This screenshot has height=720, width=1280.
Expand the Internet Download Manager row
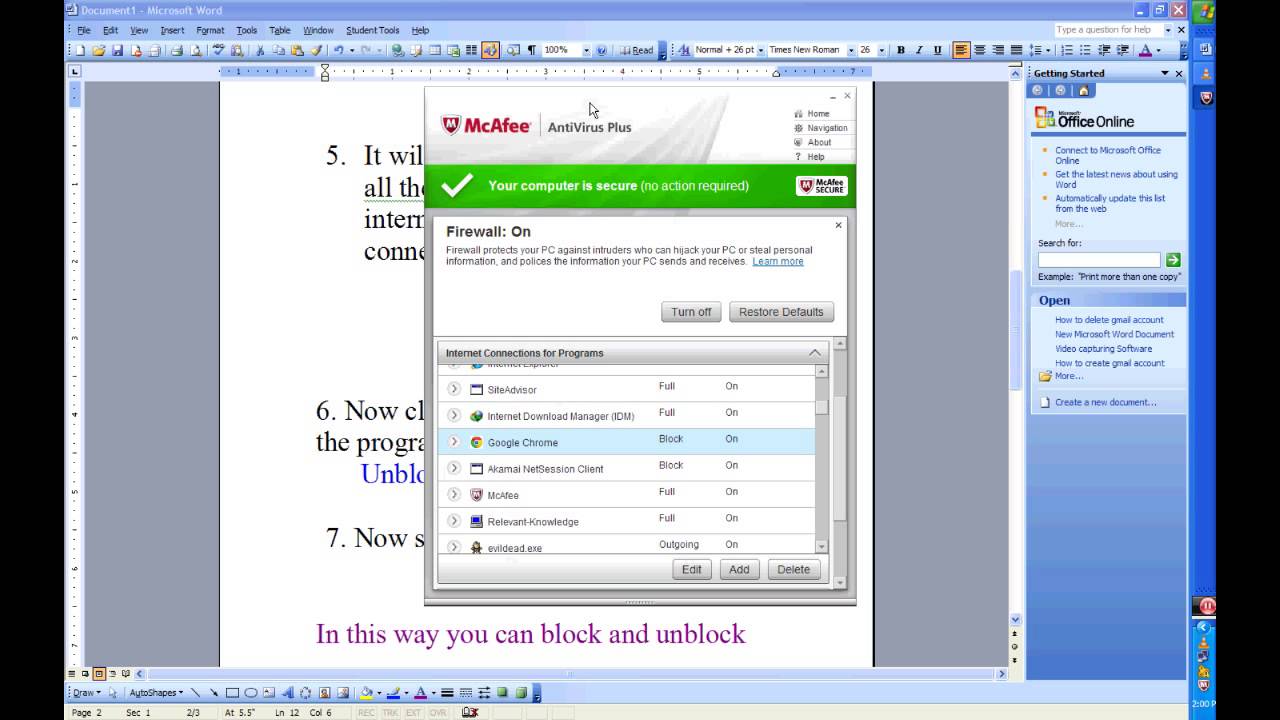click(x=454, y=415)
